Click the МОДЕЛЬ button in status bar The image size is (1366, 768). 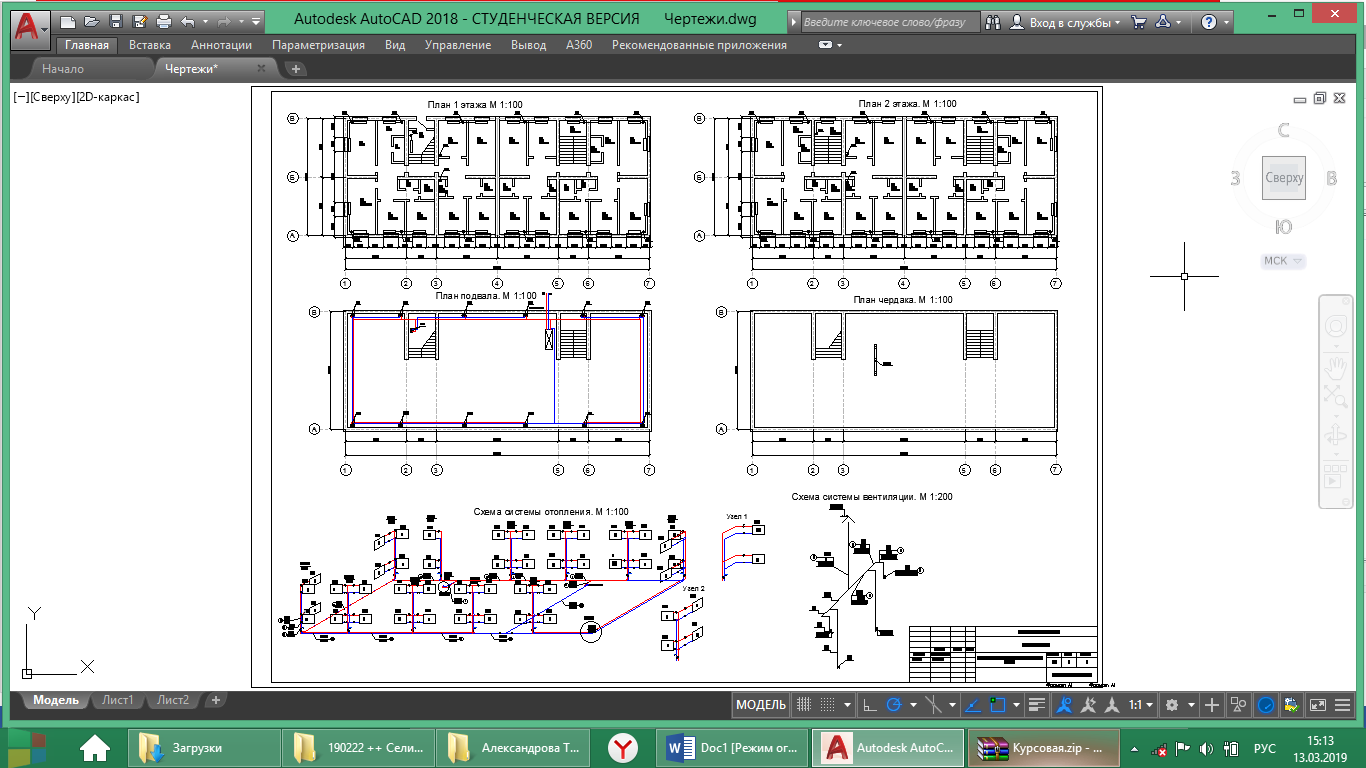[762, 705]
